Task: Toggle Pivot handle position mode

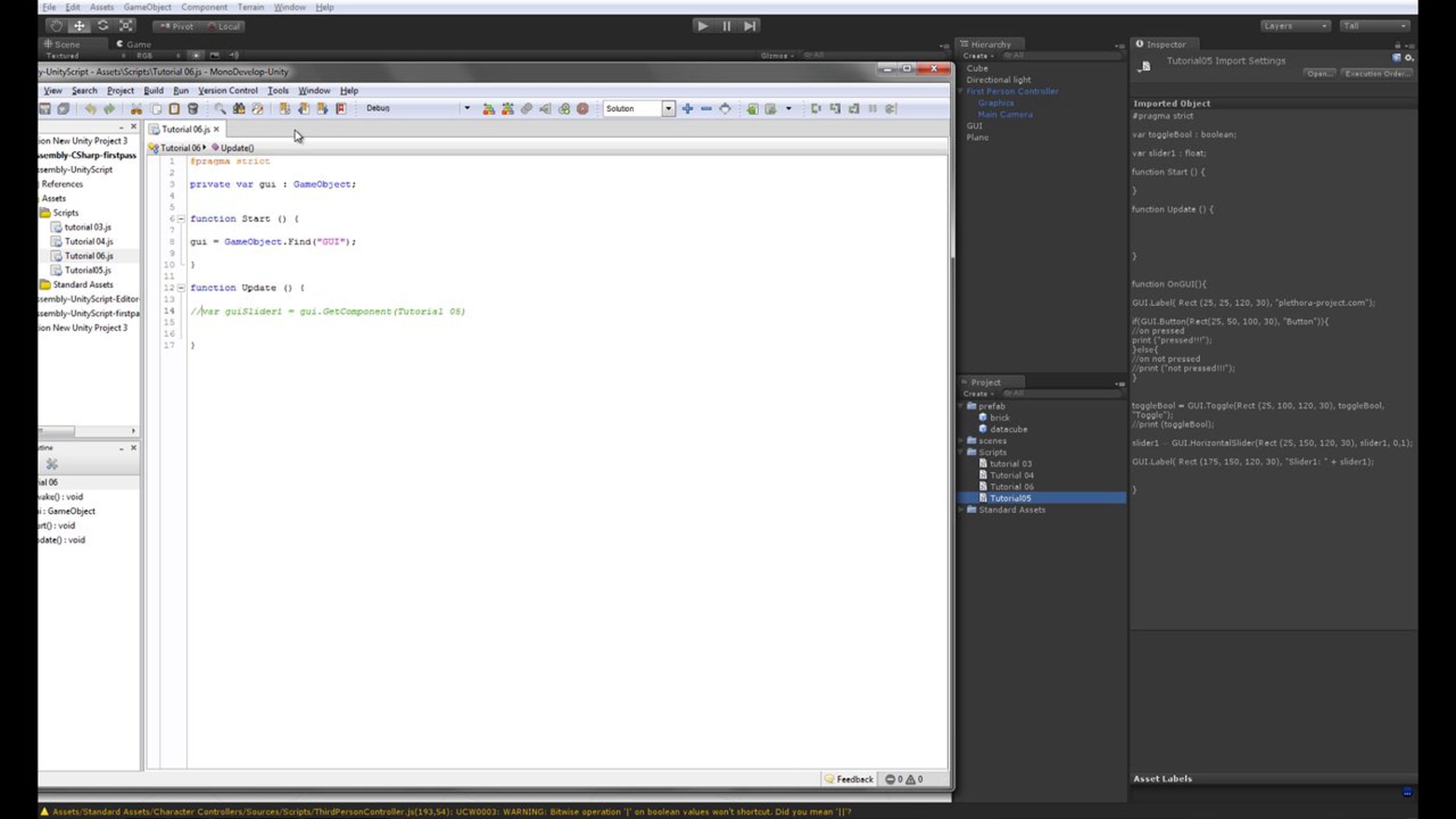Action: 177,26
